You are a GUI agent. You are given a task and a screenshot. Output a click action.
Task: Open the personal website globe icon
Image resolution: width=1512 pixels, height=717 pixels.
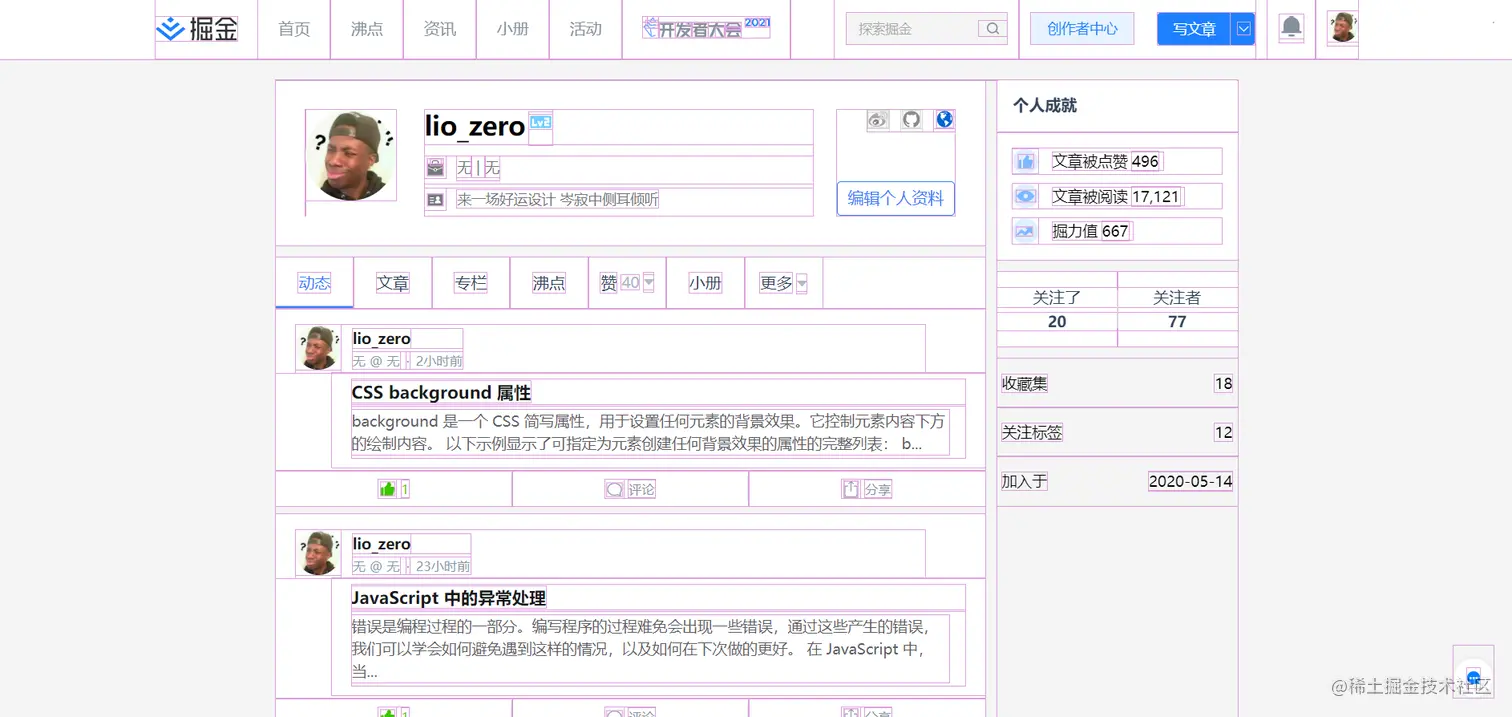pyautogui.click(x=944, y=120)
